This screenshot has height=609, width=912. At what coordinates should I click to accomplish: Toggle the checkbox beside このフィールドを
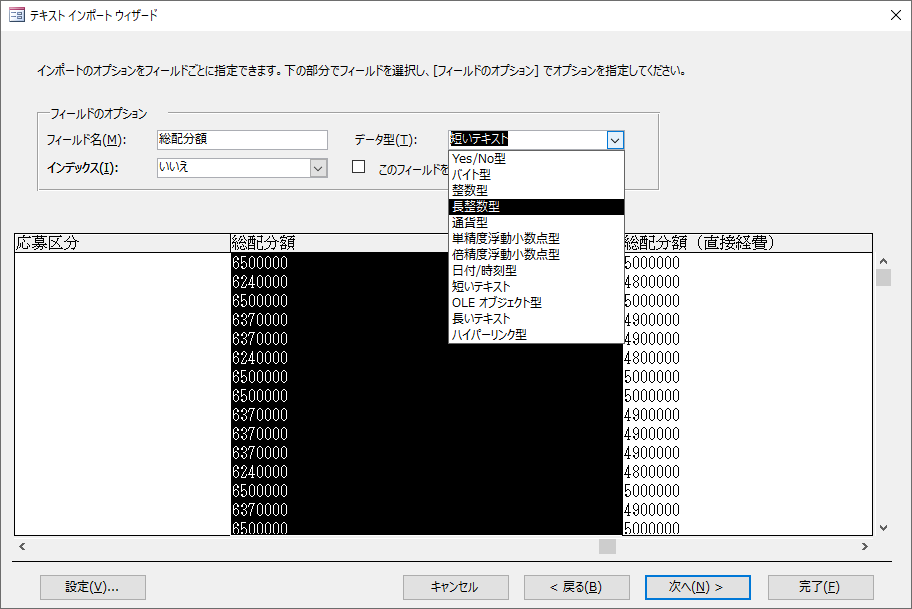click(x=359, y=167)
